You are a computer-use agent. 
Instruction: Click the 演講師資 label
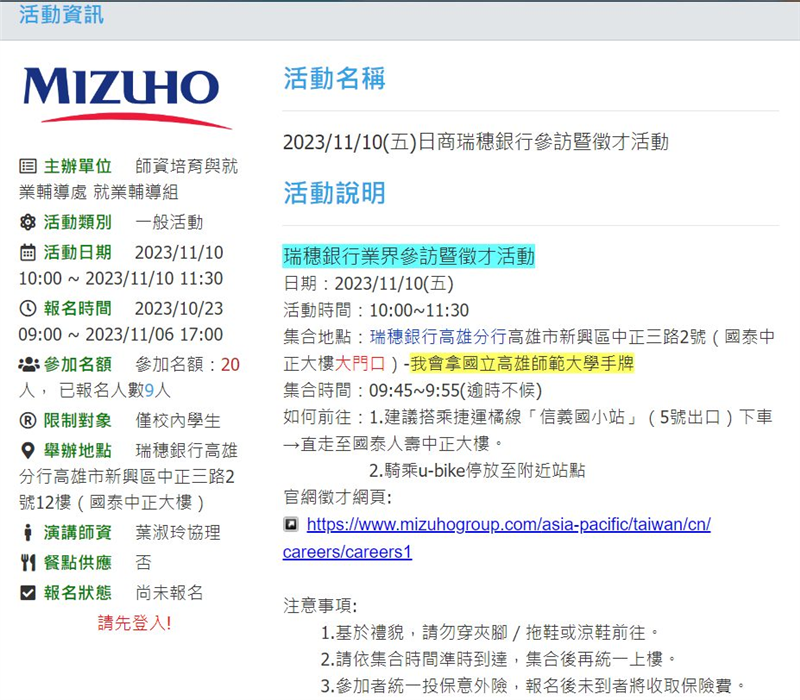(78, 532)
